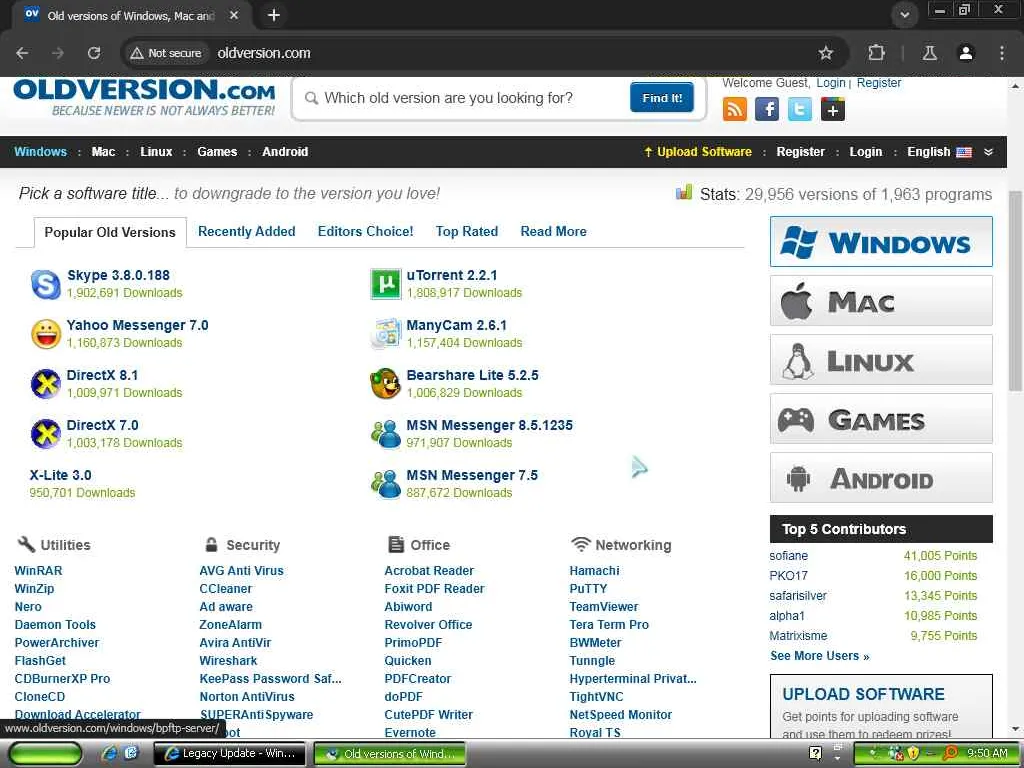The image size is (1024, 768).
Task: Open the TeamViewer link
Action: point(603,607)
